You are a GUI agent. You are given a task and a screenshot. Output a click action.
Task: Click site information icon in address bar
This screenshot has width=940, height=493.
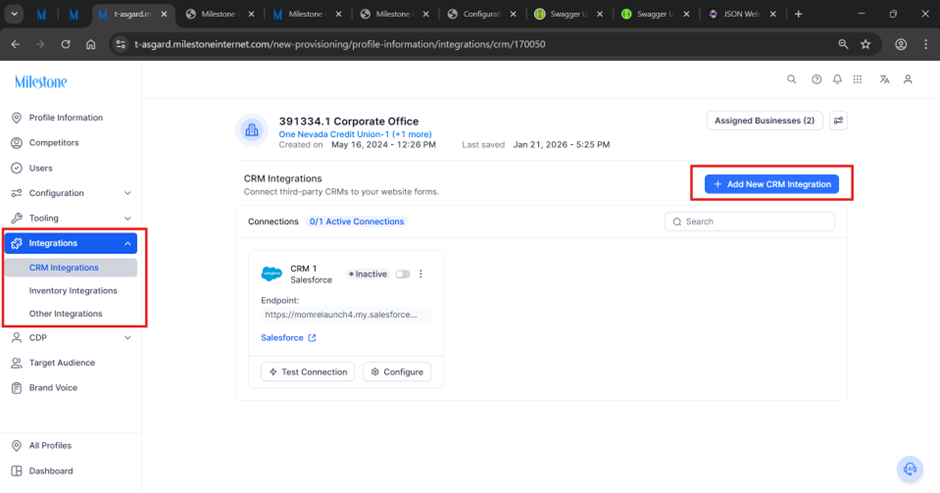tap(120, 44)
